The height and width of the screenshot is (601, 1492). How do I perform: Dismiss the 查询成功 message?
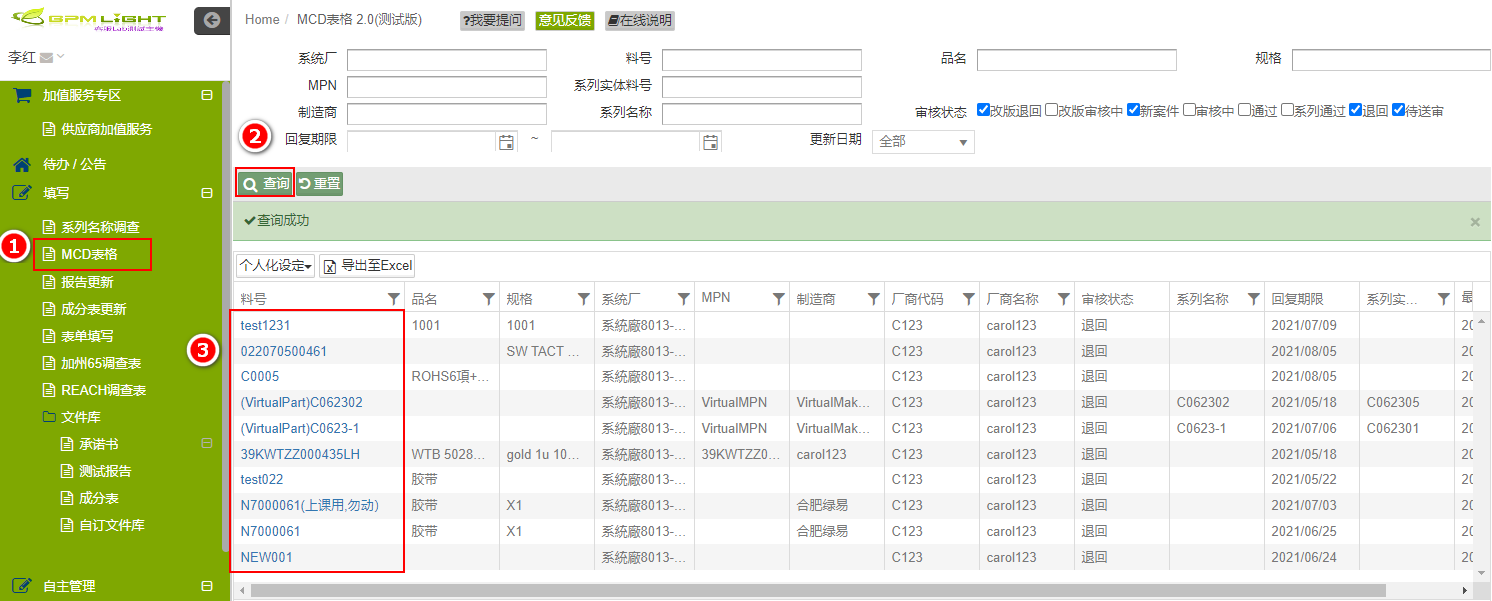[1475, 222]
